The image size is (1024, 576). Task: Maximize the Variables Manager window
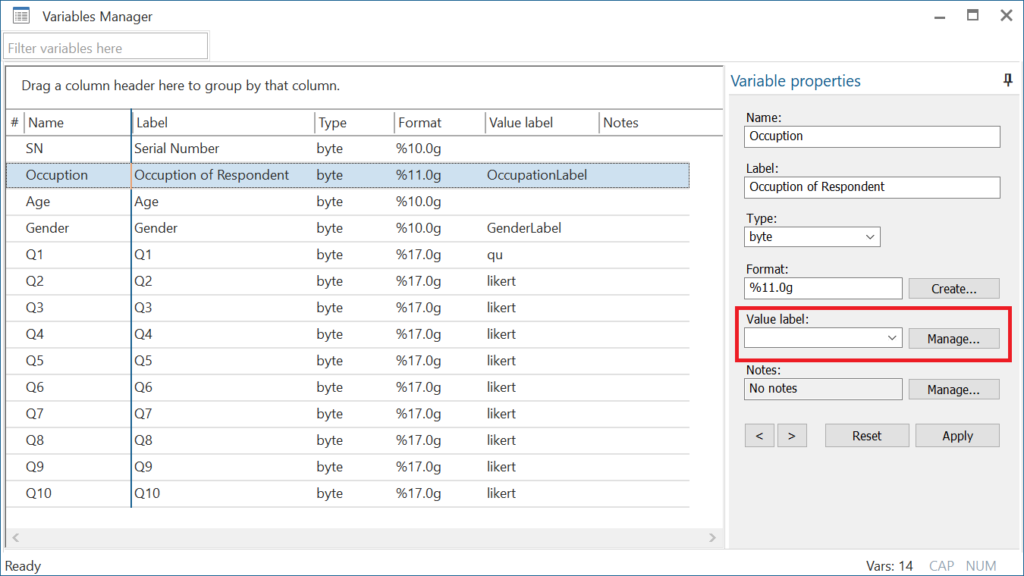(x=972, y=16)
